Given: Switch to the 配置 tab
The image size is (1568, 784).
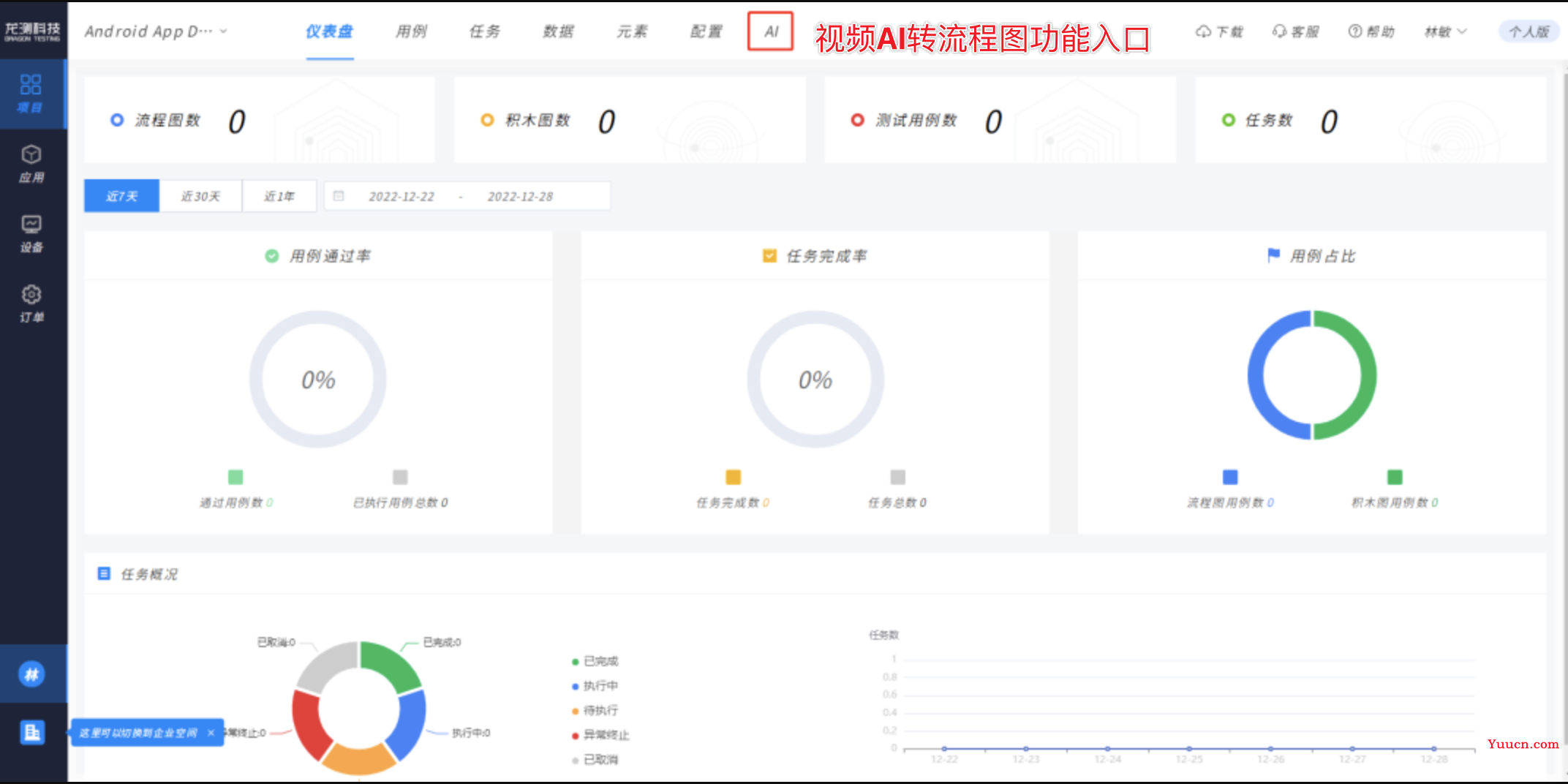Looking at the screenshot, I should [706, 31].
